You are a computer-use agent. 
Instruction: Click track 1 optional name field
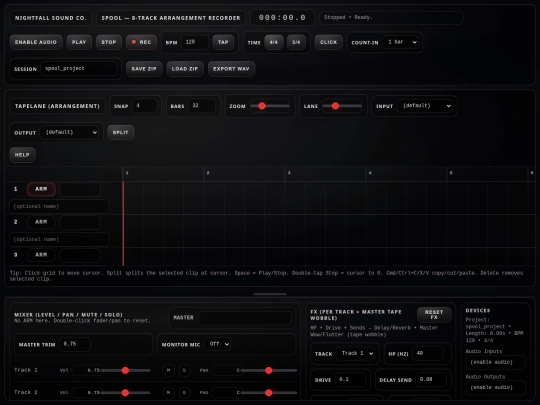pos(59,206)
